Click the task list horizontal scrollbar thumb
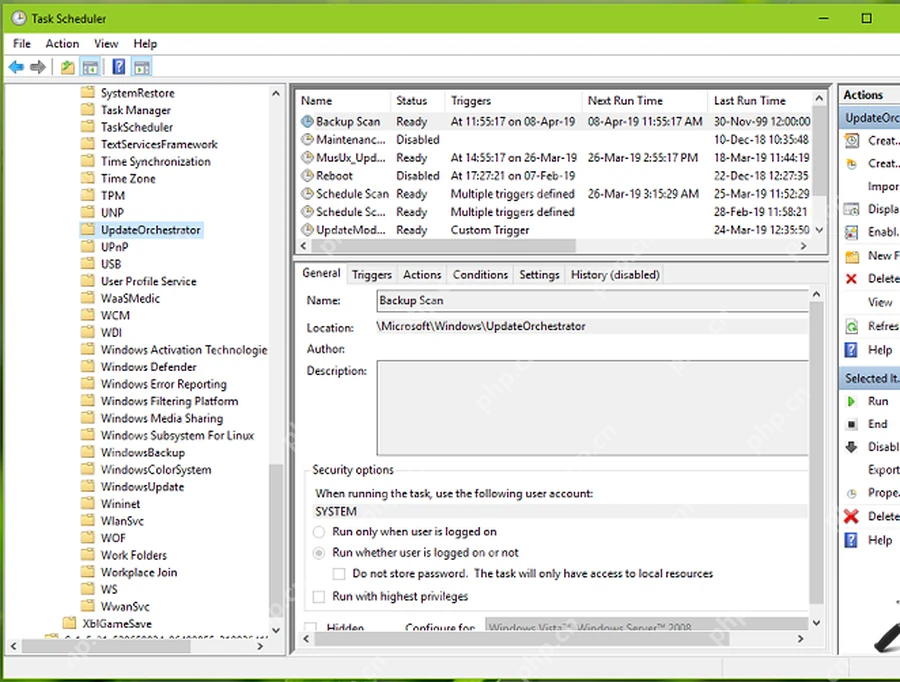Viewport: 900px width, 682px height. tap(443, 246)
